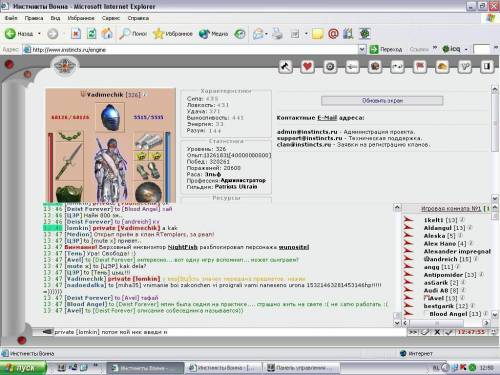The image size is (500, 375).
Task: Click the info icon next to Aldangul
Action: pyautogui.click(x=470, y=228)
